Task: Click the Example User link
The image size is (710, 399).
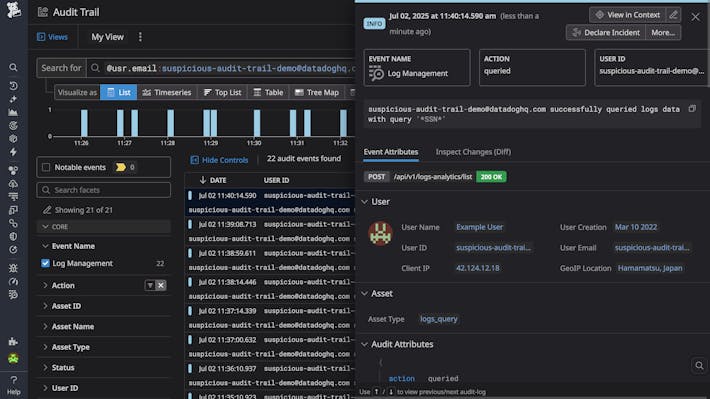Action: (x=479, y=227)
